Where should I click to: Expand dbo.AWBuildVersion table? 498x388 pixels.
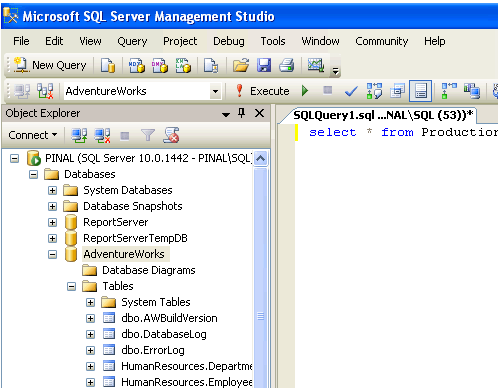click(90, 318)
